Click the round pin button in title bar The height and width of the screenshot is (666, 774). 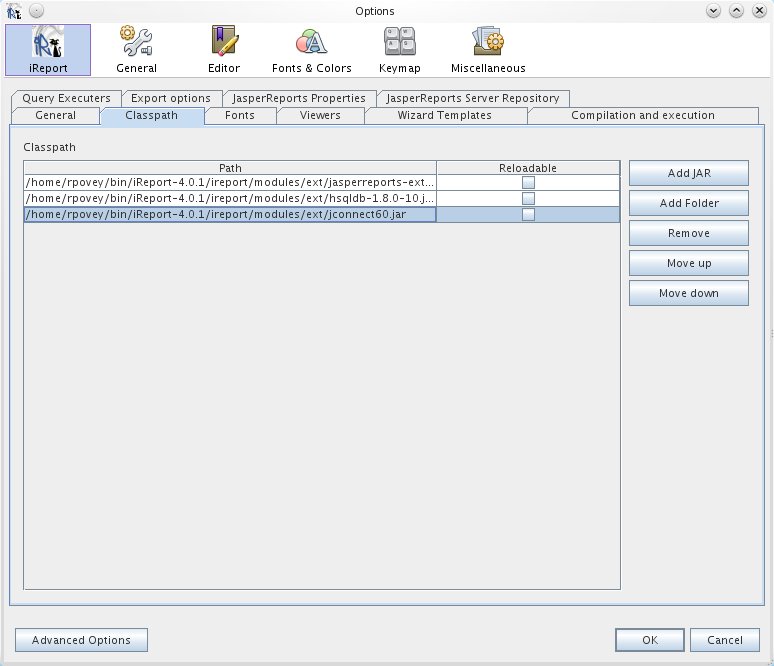[x=37, y=10]
